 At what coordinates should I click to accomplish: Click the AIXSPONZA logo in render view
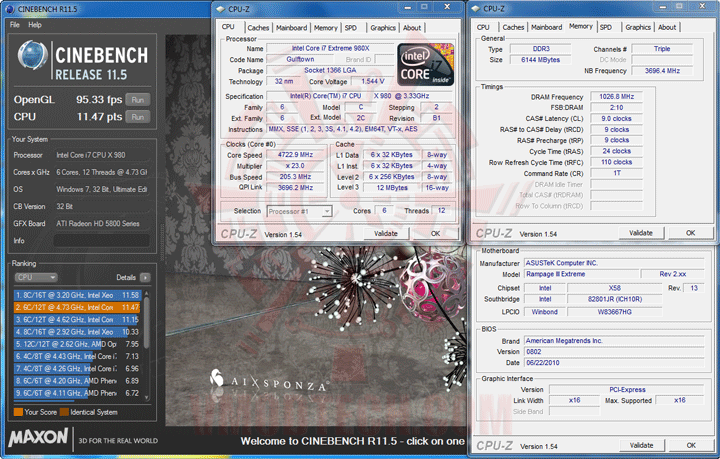pyautogui.click(x=269, y=381)
